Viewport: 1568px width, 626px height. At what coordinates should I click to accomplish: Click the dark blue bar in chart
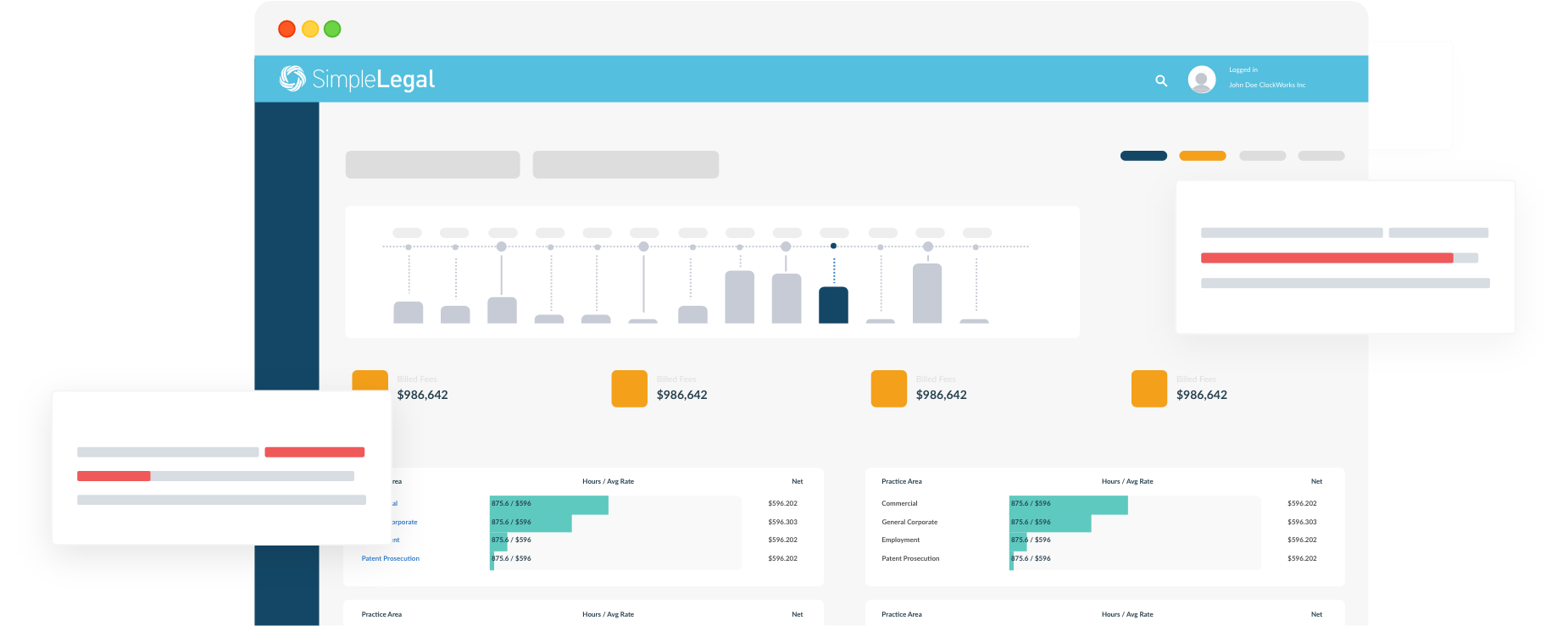coord(833,305)
